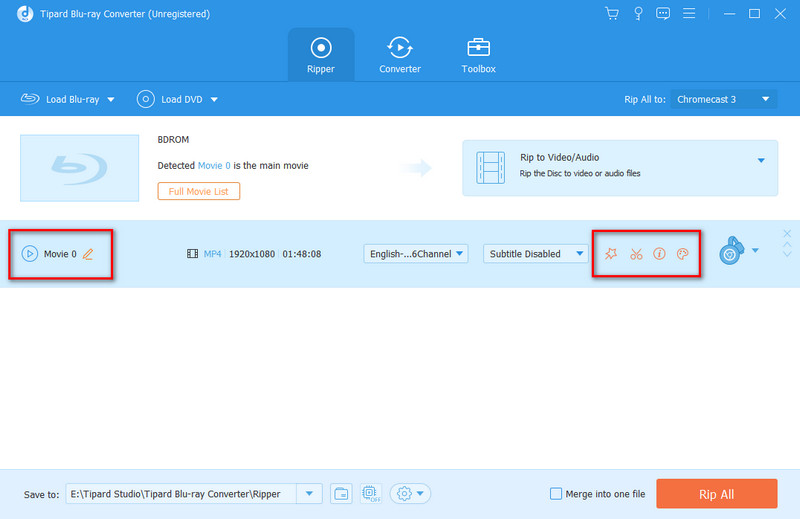Open the Full Movie List

pyautogui.click(x=198, y=191)
